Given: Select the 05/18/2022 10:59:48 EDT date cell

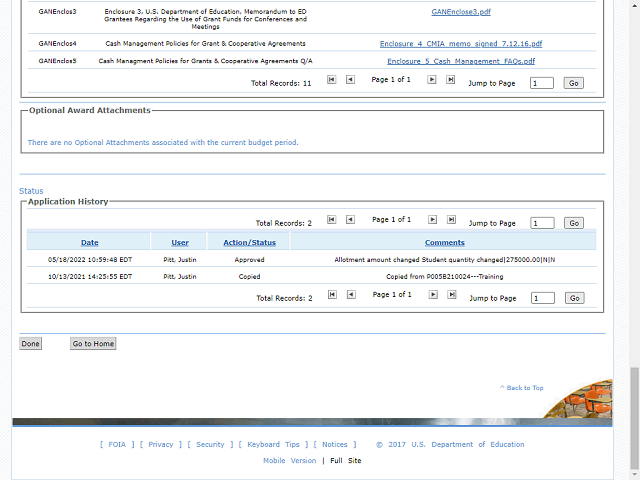Looking at the screenshot, I should 90,260.
